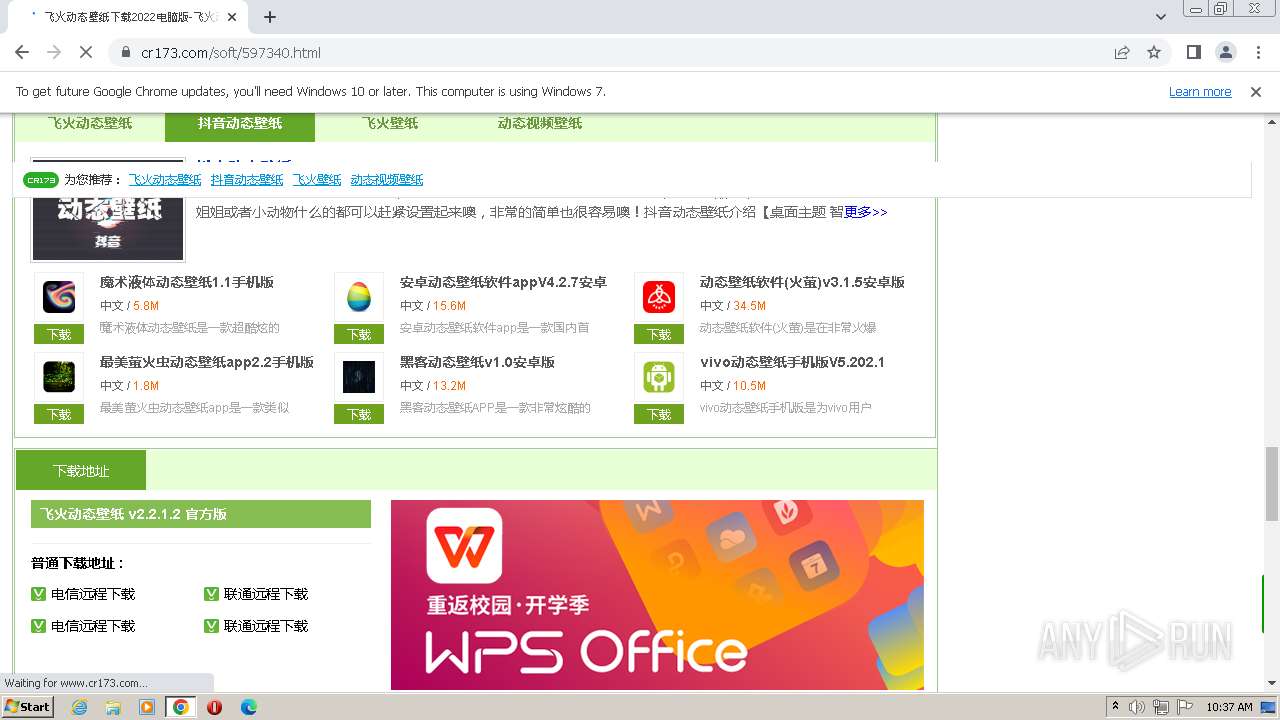Open title 黑客动态壁纸v1.0安卓版
The width and height of the screenshot is (1280, 720).
pyautogui.click(x=477, y=362)
